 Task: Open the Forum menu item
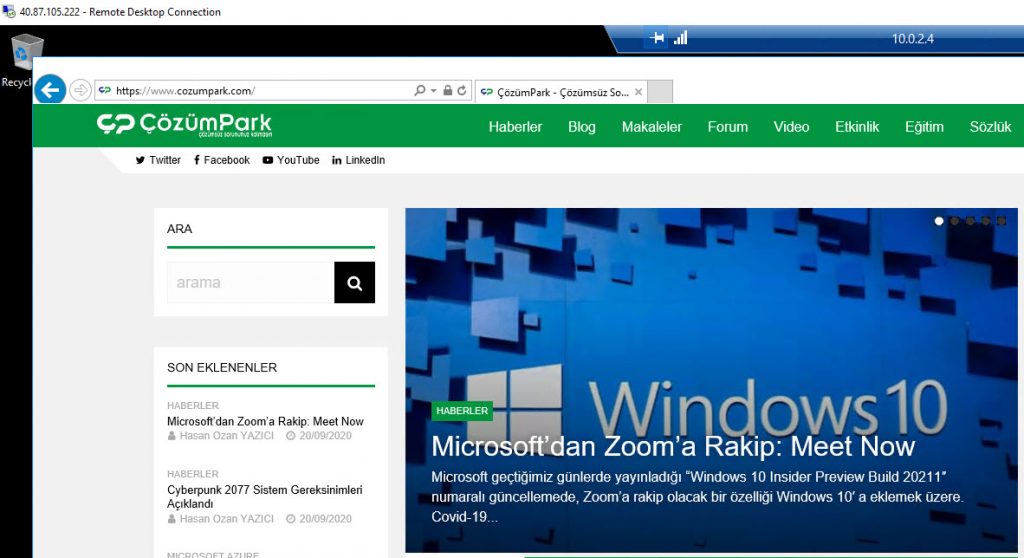(x=728, y=127)
